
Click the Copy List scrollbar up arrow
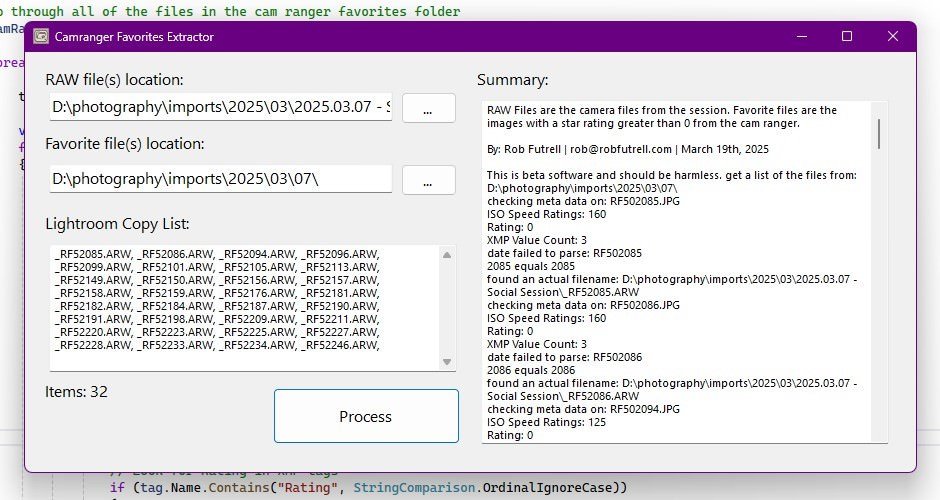click(447, 254)
